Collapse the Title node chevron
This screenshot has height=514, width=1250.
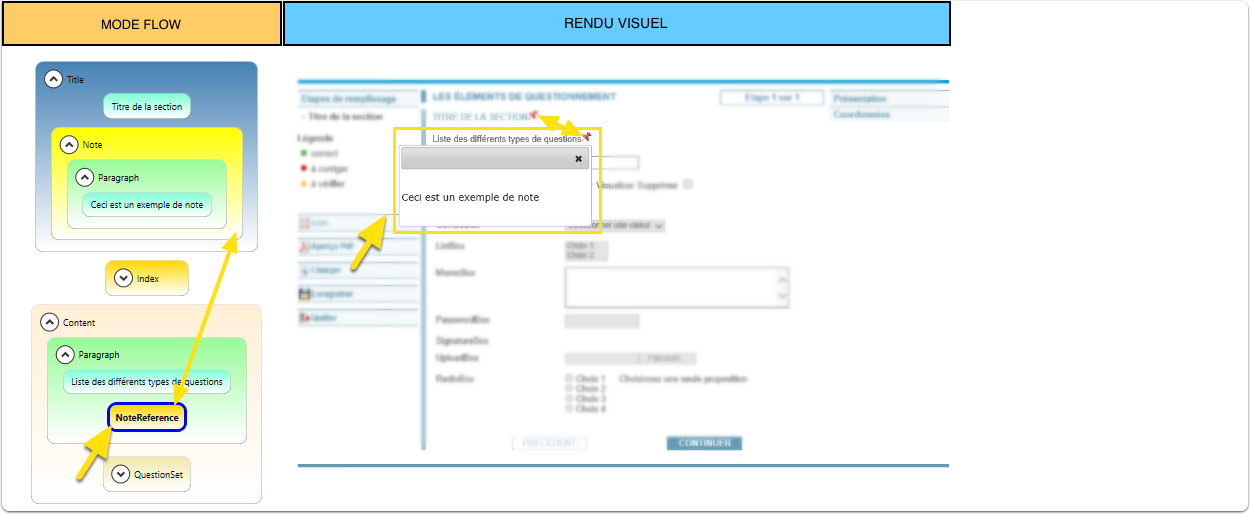click(54, 79)
